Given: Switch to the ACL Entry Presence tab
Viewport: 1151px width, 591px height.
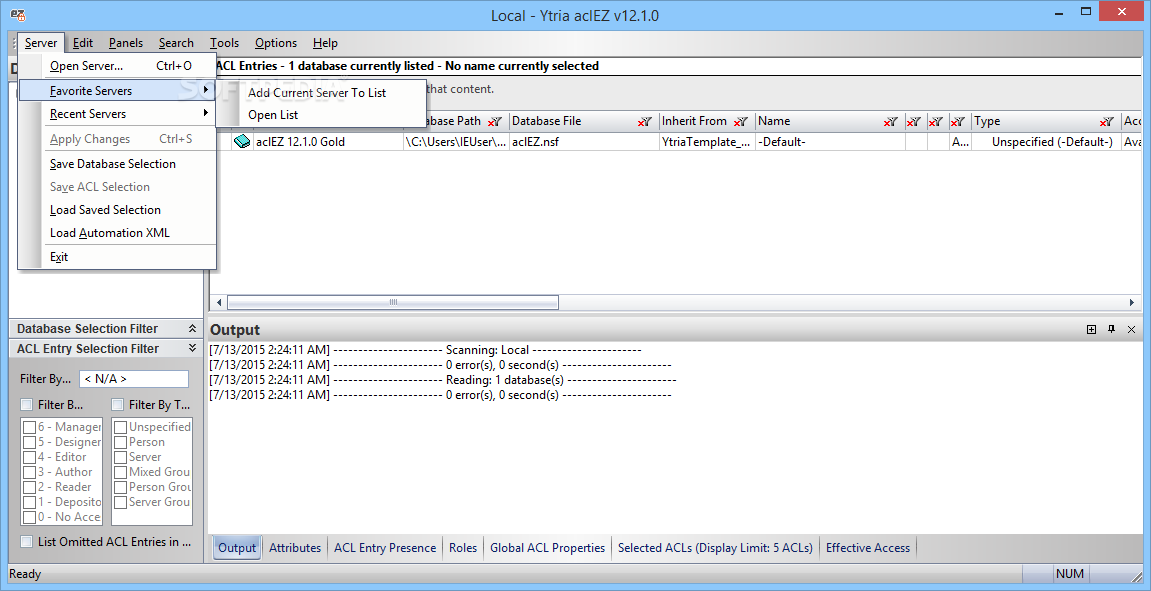Looking at the screenshot, I should 385,548.
